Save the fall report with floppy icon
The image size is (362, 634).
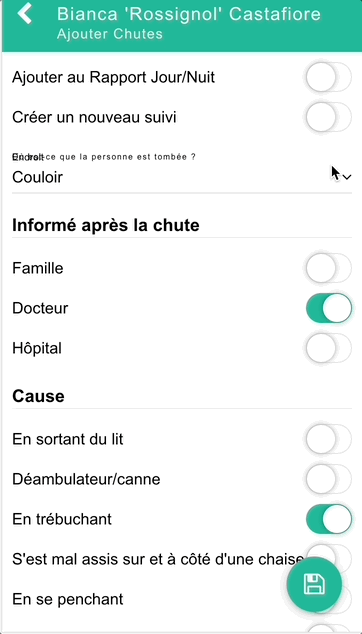tap(314, 585)
